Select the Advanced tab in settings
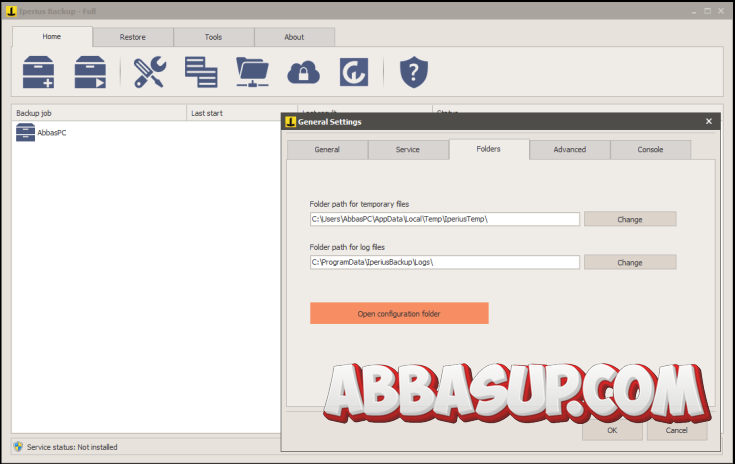Screen dimensions: 735x464 (570, 150)
